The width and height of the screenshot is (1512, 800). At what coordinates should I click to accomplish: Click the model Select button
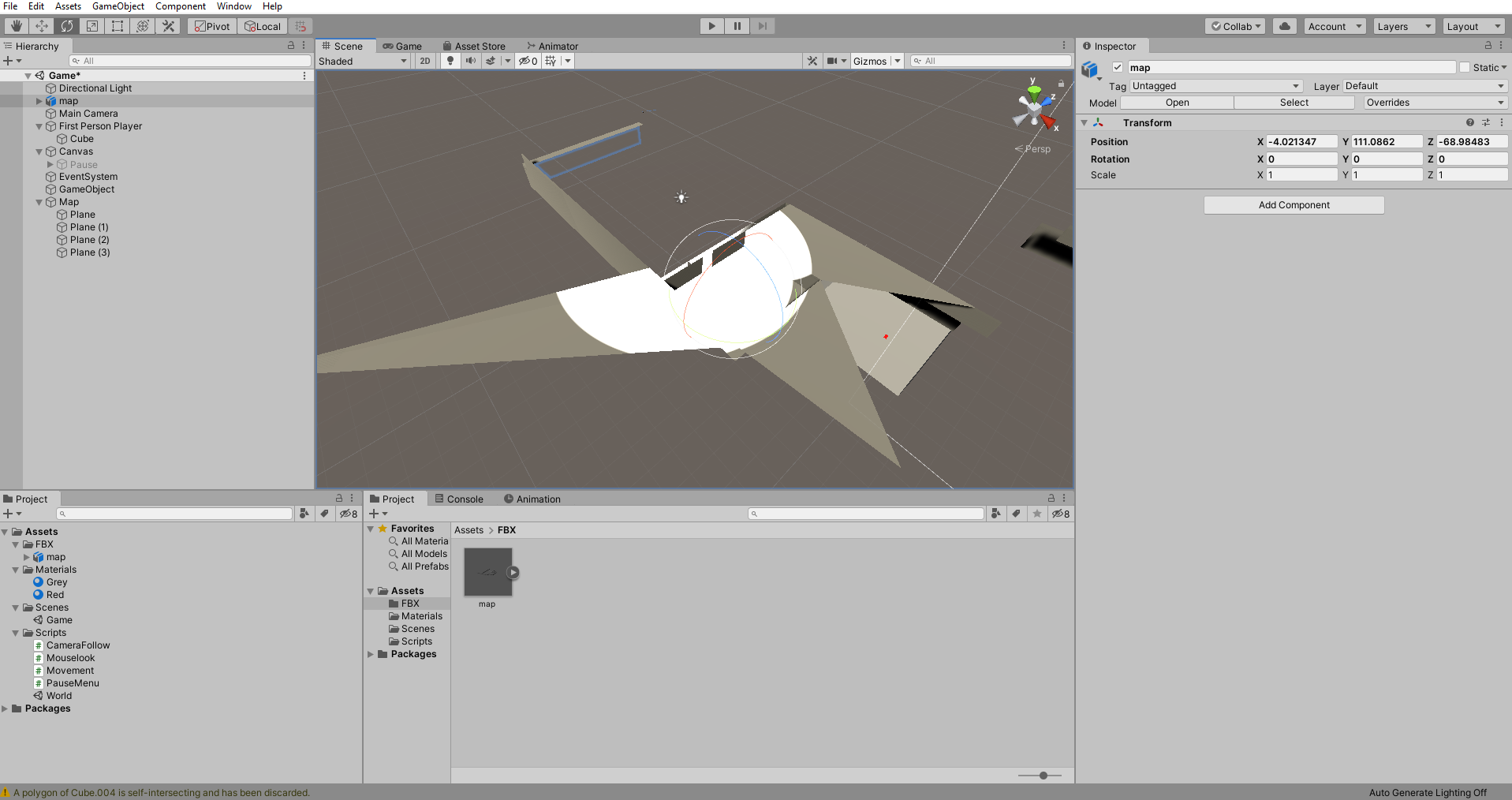1294,103
